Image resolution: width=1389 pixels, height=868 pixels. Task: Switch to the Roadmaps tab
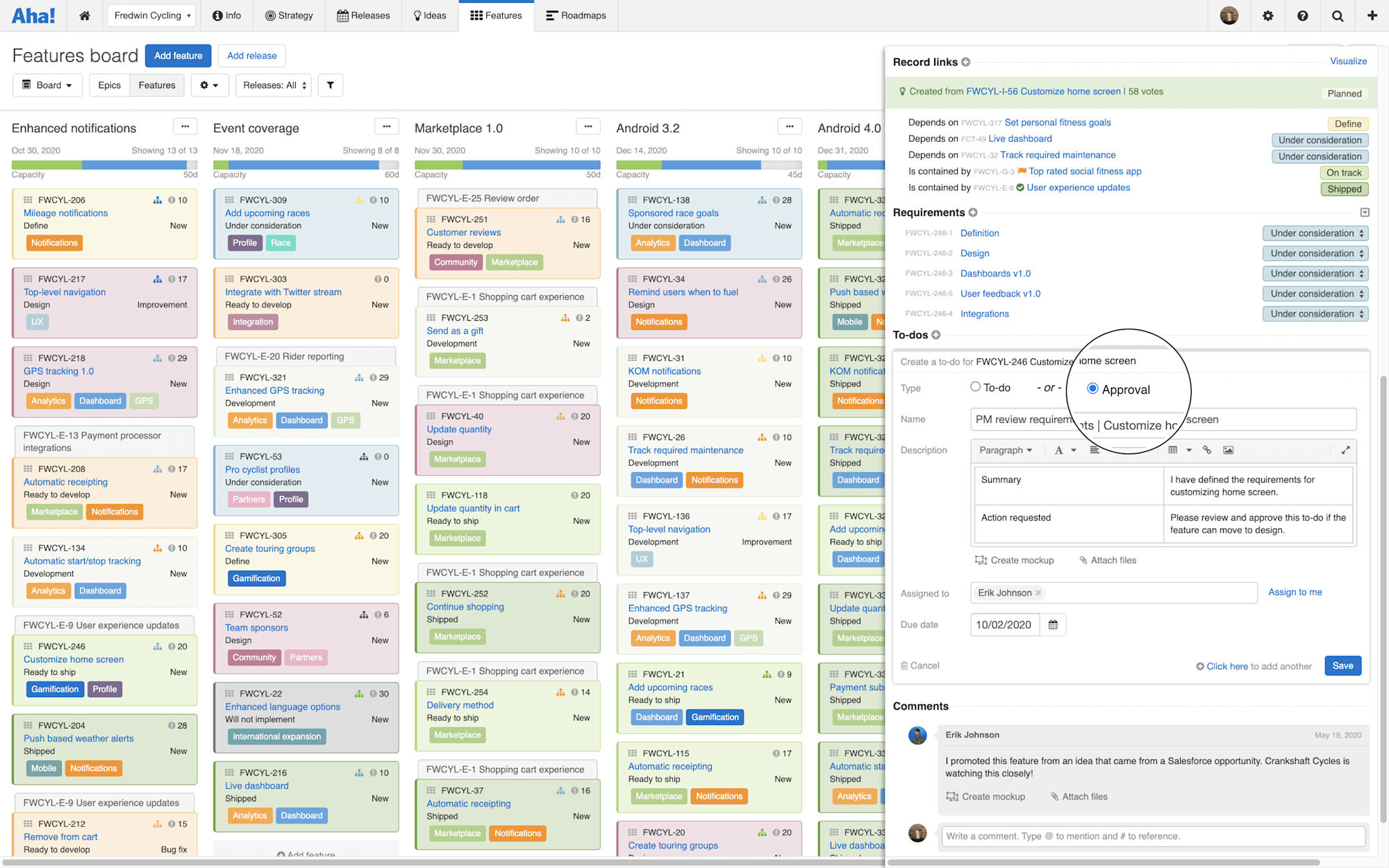pos(576,15)
